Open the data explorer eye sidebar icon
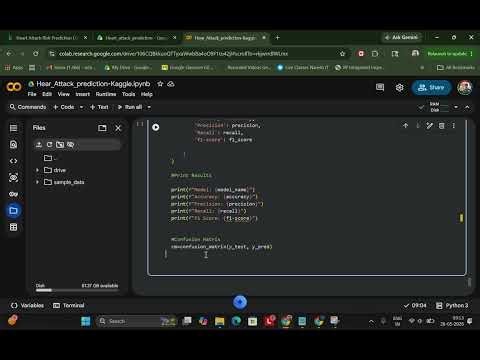Screen dimensions: 480x360 [13, 177]
